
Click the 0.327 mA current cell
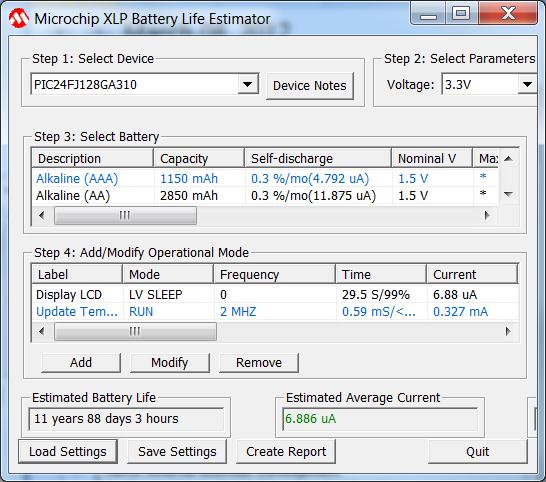click(x=460, y=312)
